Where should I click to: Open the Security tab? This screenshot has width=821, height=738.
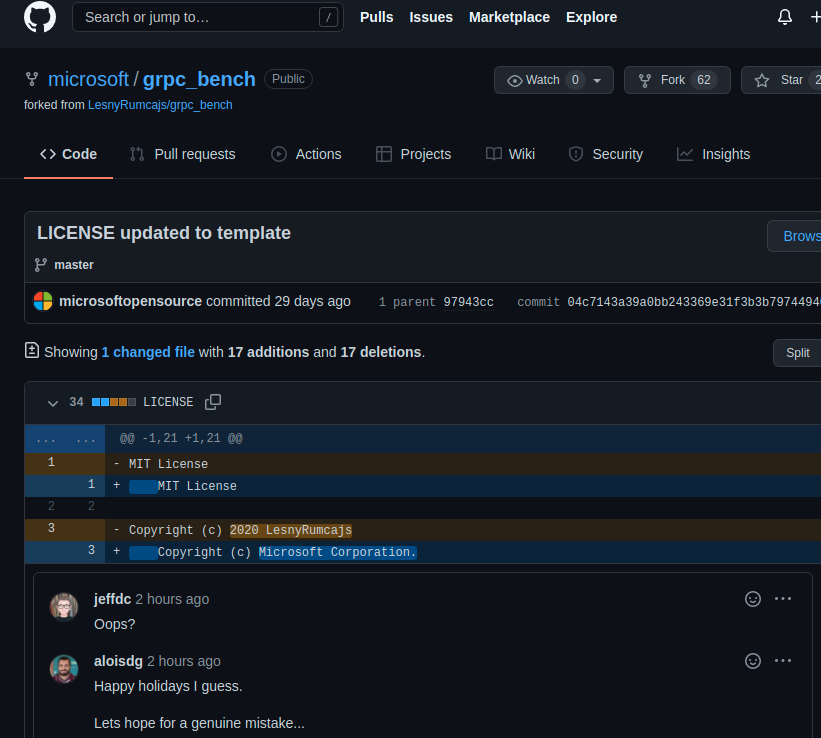point(606,154)
